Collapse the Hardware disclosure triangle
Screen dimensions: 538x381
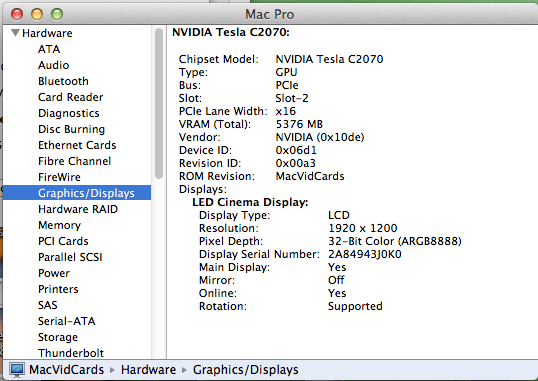[15, 33]
